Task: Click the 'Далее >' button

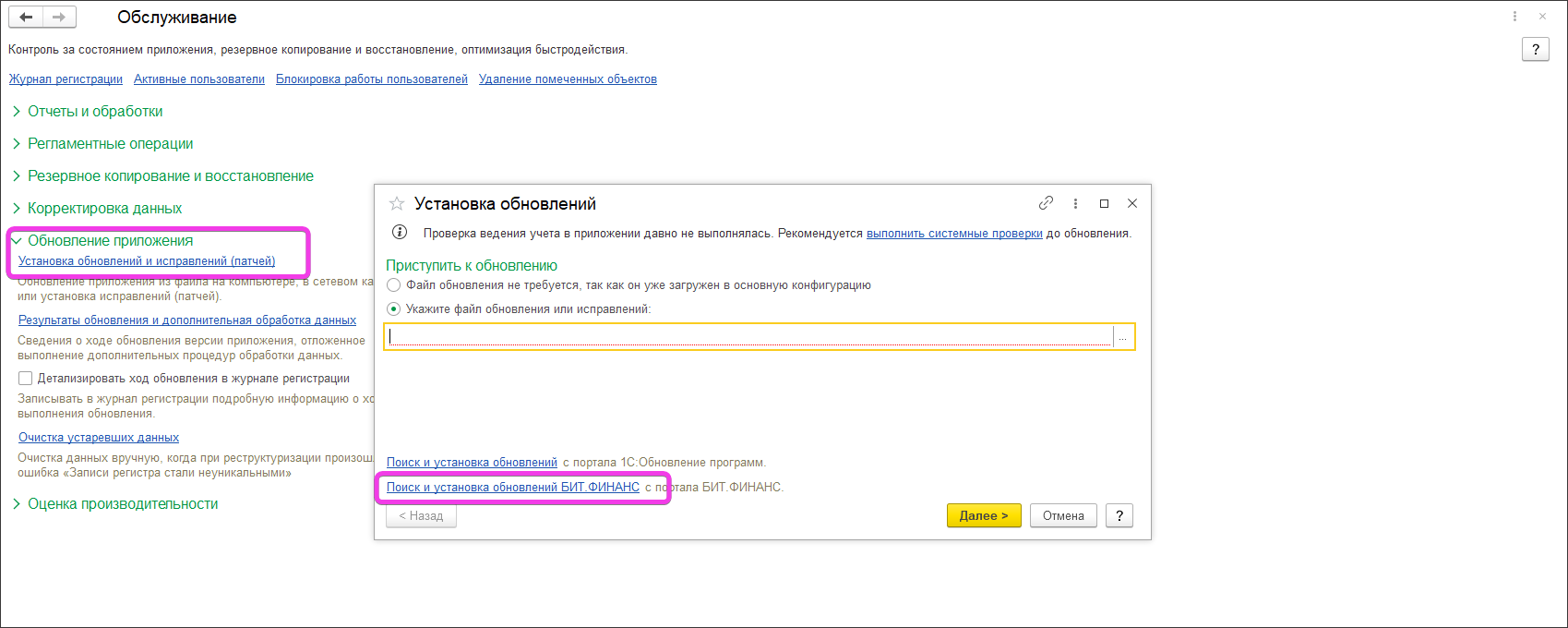Action: point(983,516)
